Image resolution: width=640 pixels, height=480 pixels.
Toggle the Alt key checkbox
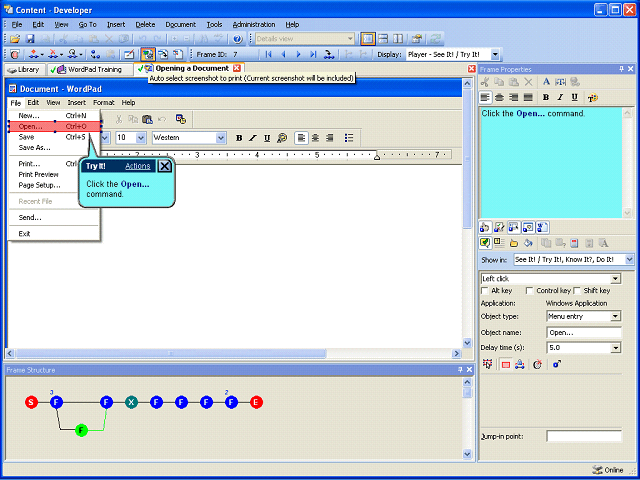click(x=485, y=291)
